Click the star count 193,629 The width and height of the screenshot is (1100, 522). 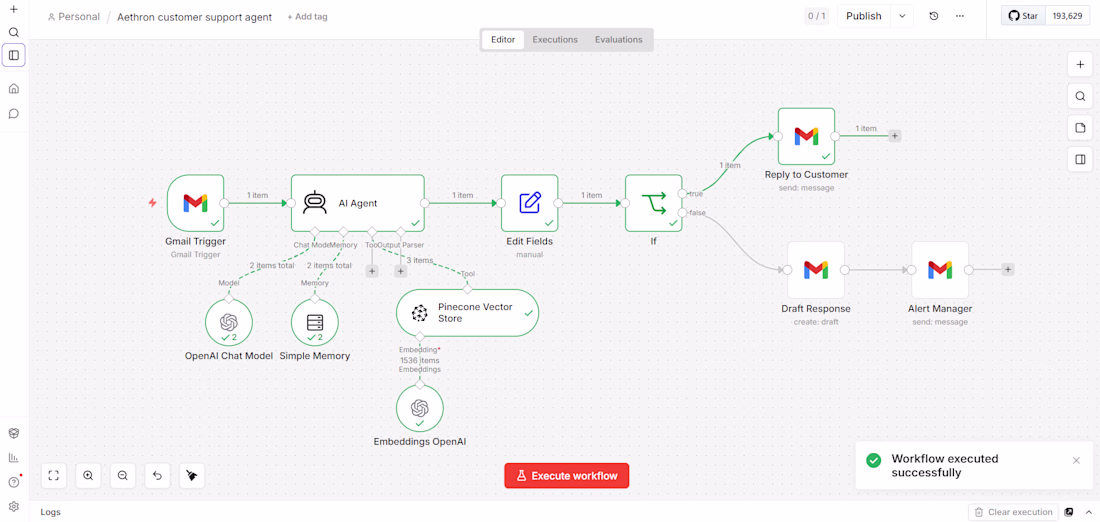[1068, 16]
